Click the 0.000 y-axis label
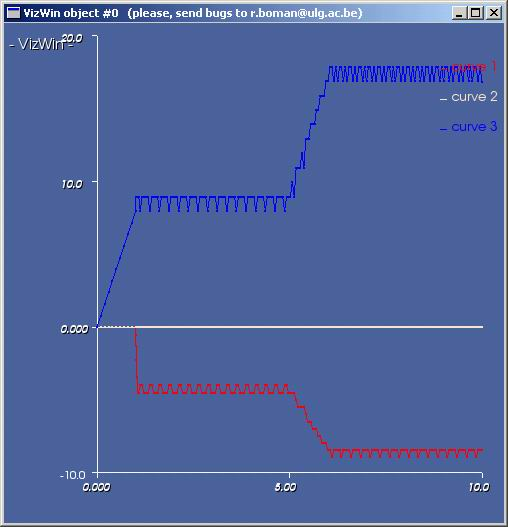 (74, 329)
